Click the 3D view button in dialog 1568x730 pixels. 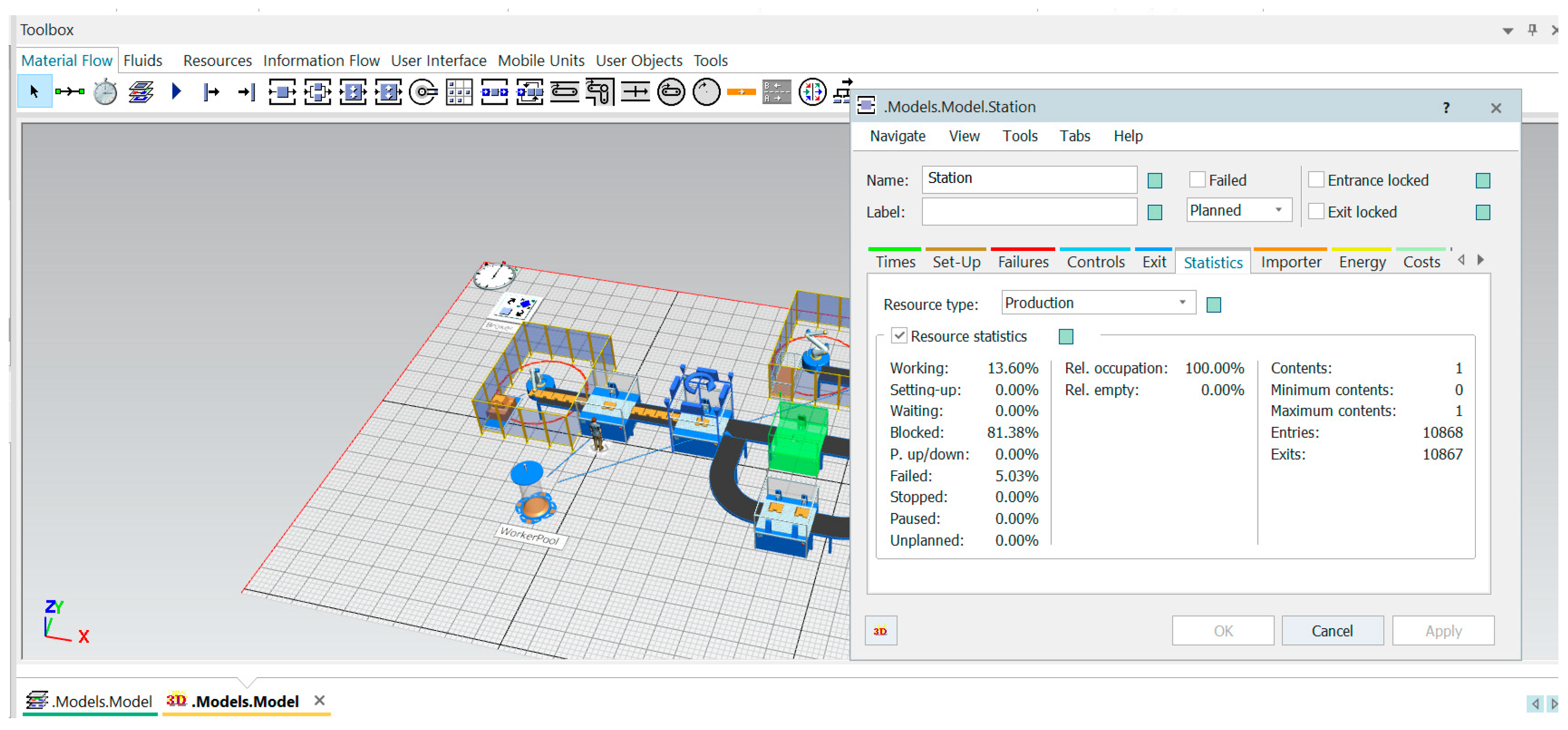(880, 631)
